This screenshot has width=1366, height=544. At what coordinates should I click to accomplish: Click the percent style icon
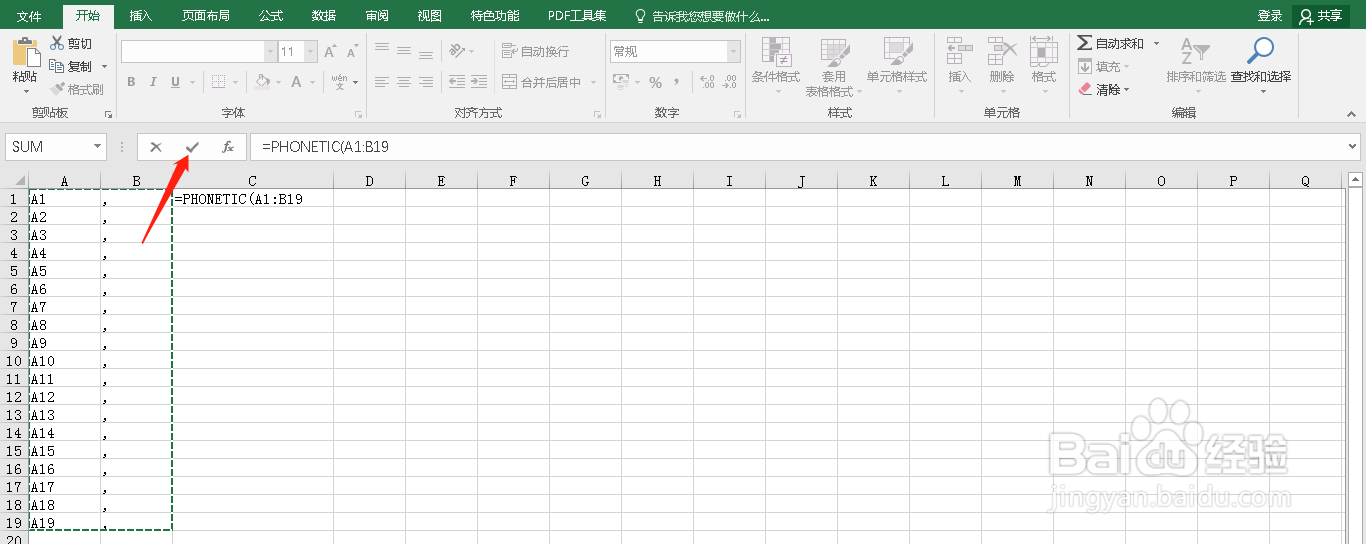655,82
